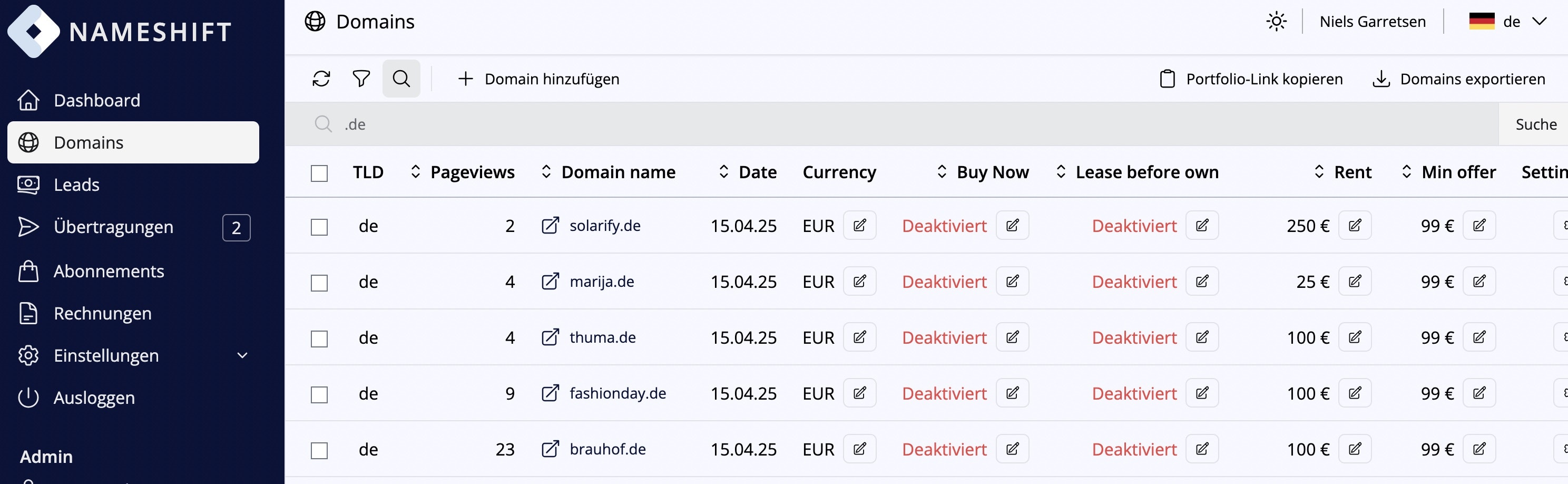Image resolution: width=1568 pixels, height=484 pixels.
Task: Open Leads in the sidebar
Action: point(76,185)
